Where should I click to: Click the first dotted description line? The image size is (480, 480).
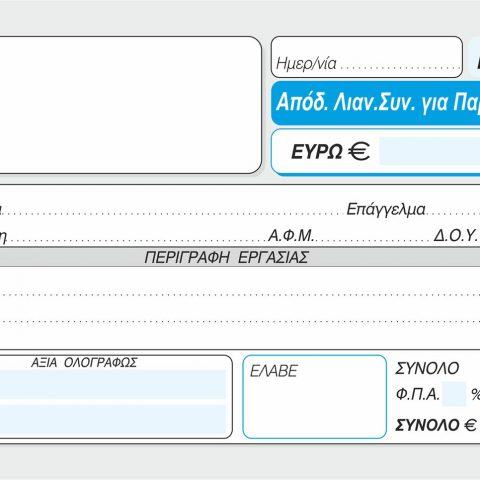[240, 294]
